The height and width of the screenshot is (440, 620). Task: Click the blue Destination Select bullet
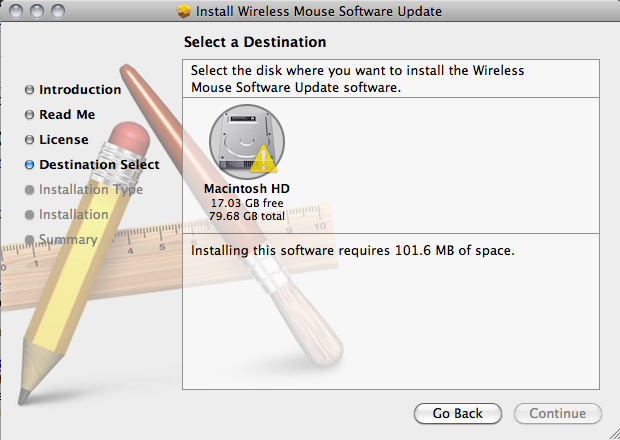[29, 164]
